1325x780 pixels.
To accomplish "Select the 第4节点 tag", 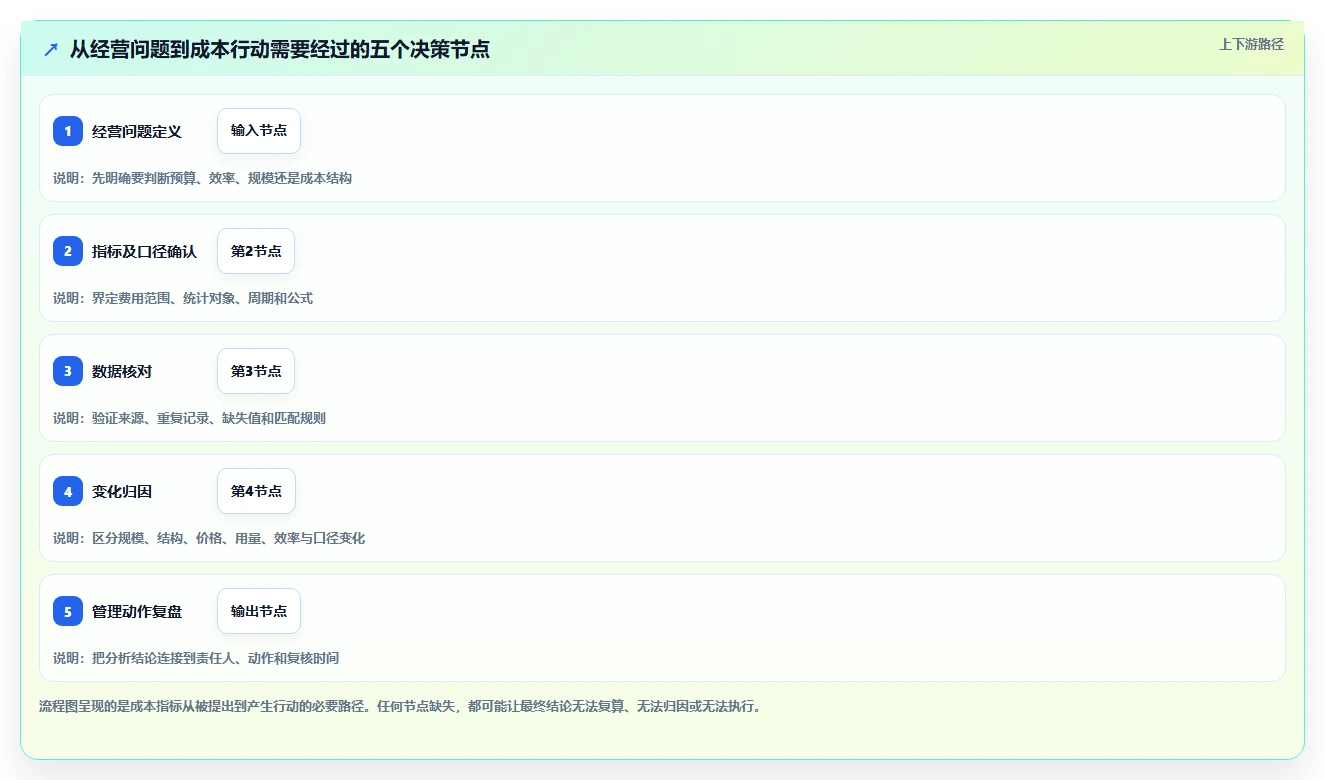I will [256, 491].
